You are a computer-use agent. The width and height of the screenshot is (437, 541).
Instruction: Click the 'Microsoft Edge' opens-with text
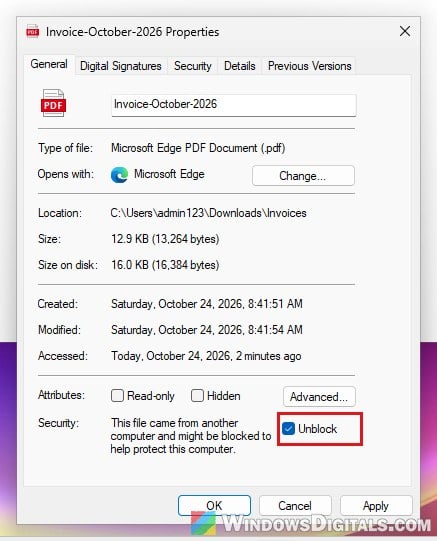coord(169,174)
